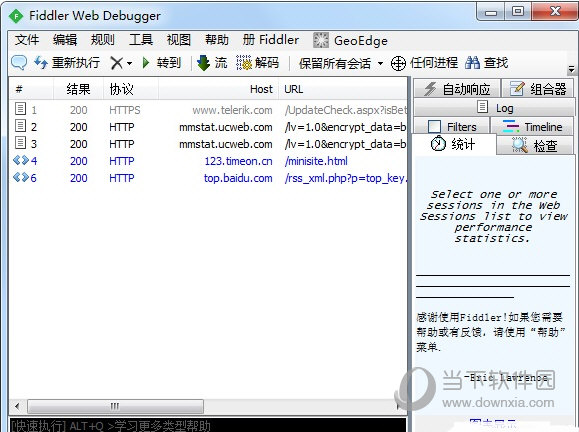579x432 pixels.
Task: Click the 任何进程 crosshair target icon
Action: [398, 63]
